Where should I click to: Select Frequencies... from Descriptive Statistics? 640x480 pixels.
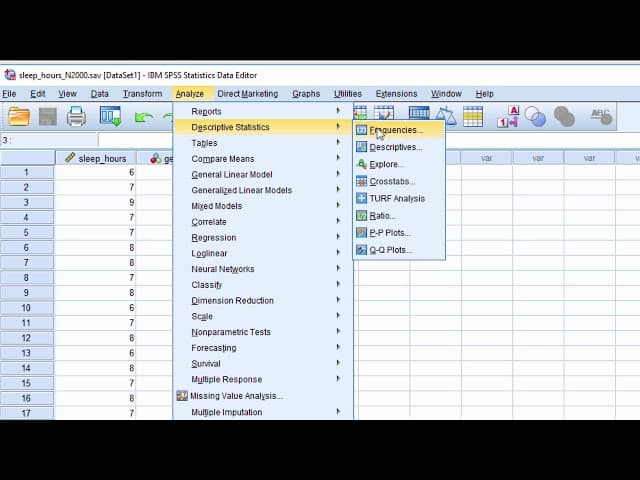click(399, 130)
